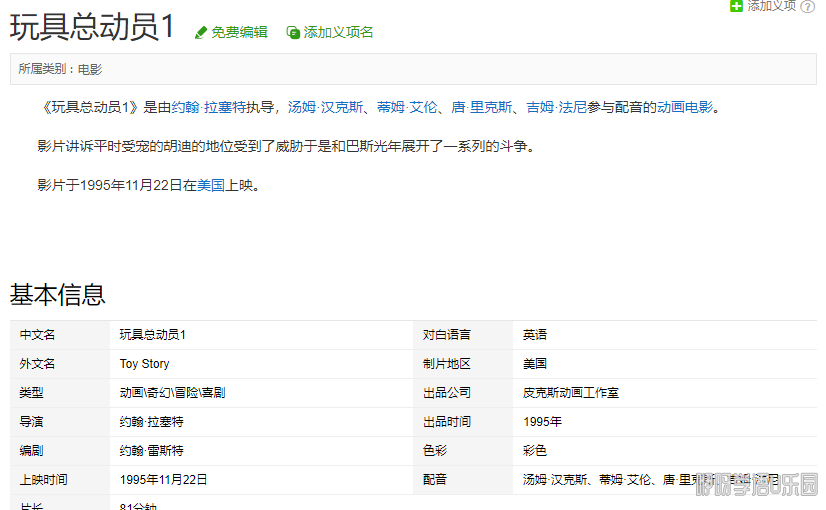The image size is (826, 510).
Task: Click 添加义项 at the top right
Action: click(x=771, y=6)
